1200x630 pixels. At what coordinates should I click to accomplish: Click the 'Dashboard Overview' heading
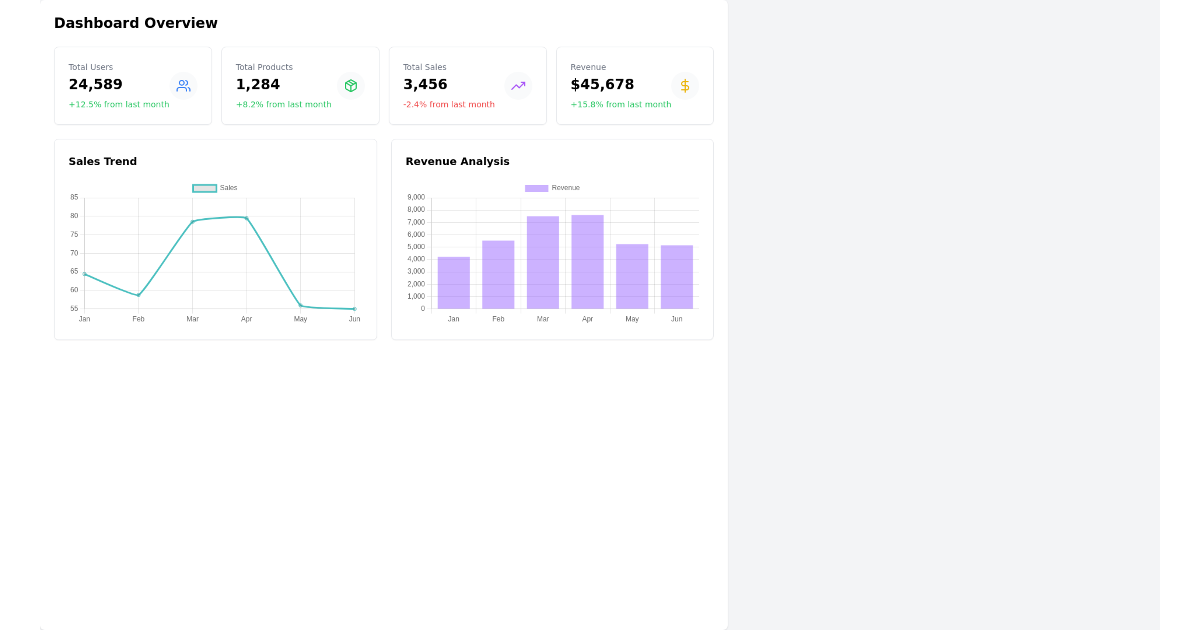(135, 22)
